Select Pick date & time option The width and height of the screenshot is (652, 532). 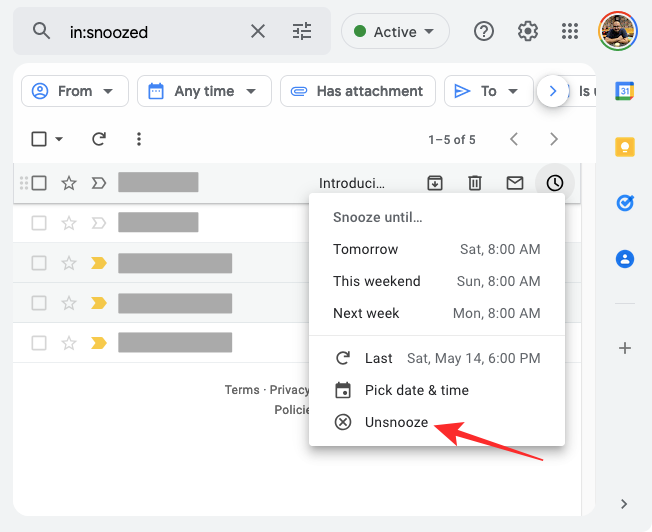click(416, 390)
